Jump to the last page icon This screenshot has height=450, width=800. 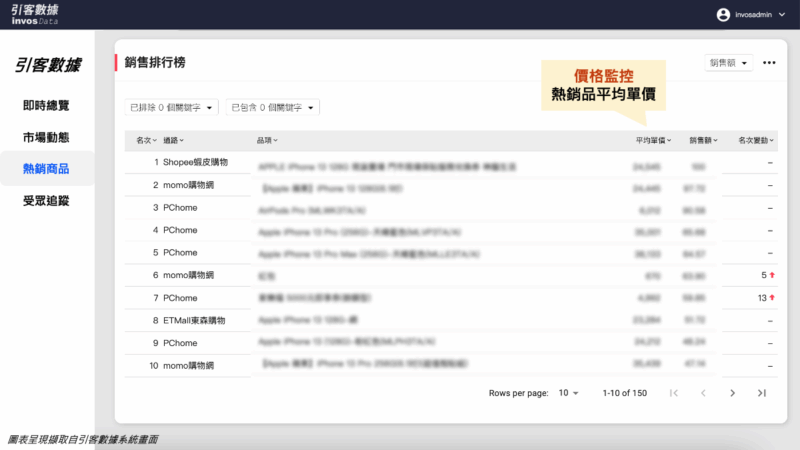(x=762, y=393)
